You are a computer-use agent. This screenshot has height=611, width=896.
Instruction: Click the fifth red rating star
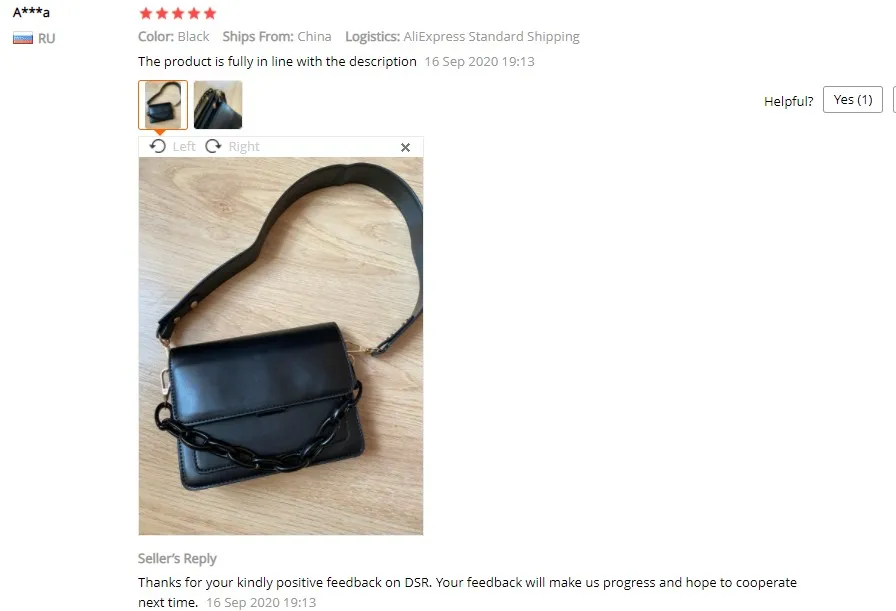click(210, 13)
